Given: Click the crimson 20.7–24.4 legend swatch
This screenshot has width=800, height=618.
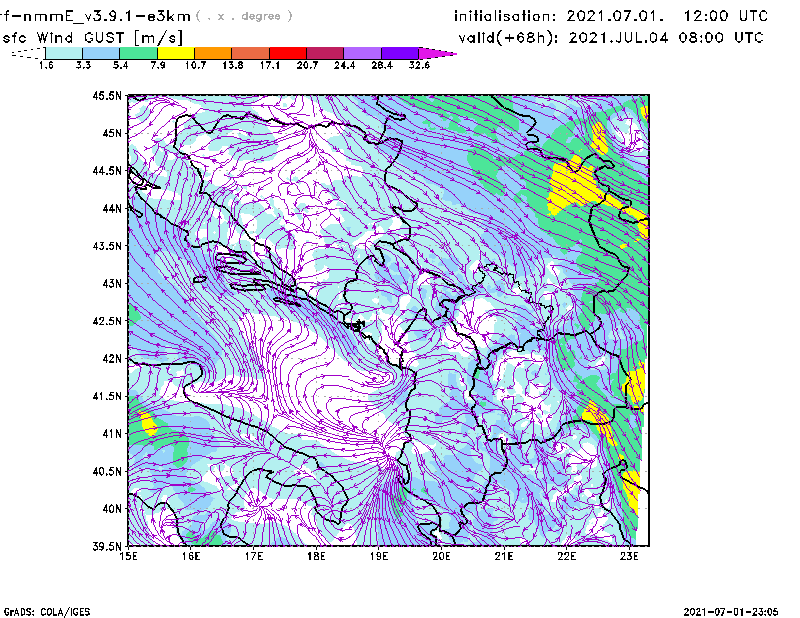Looking at the screenshot, I should click(x=326, y=53).
